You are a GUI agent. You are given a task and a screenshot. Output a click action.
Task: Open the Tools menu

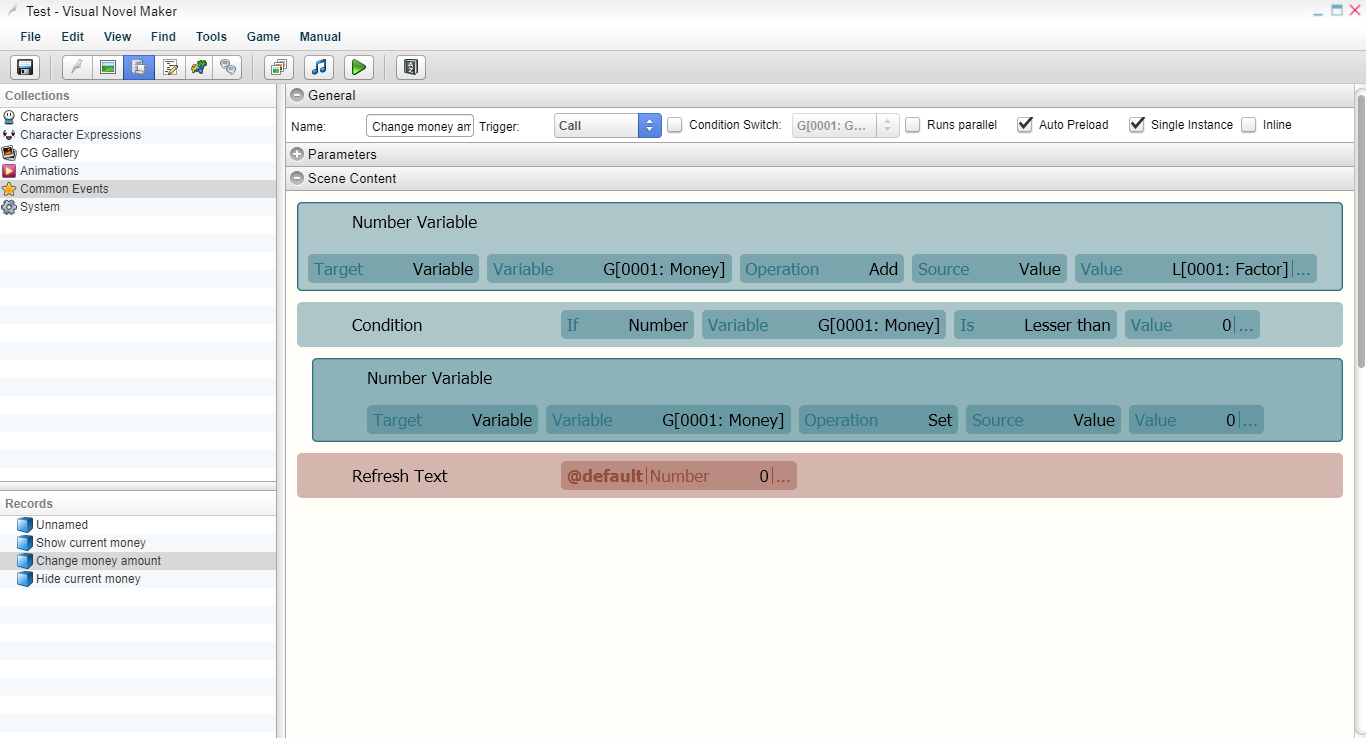211,37
